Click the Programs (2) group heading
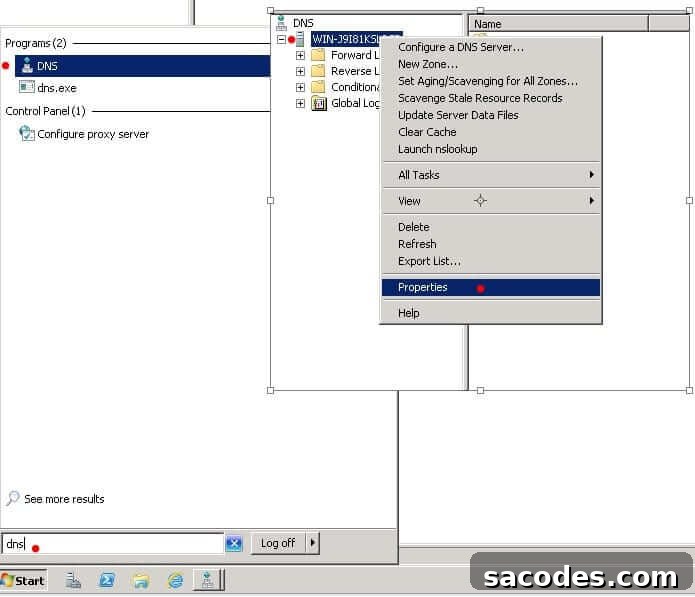Image resolution: width=695 pixels, height=597 pixels. (36, 43)
